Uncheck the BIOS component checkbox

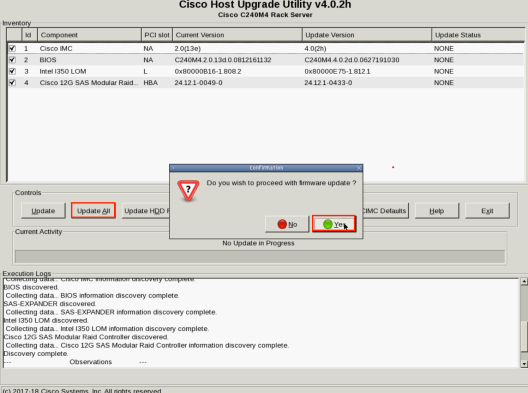12,60
